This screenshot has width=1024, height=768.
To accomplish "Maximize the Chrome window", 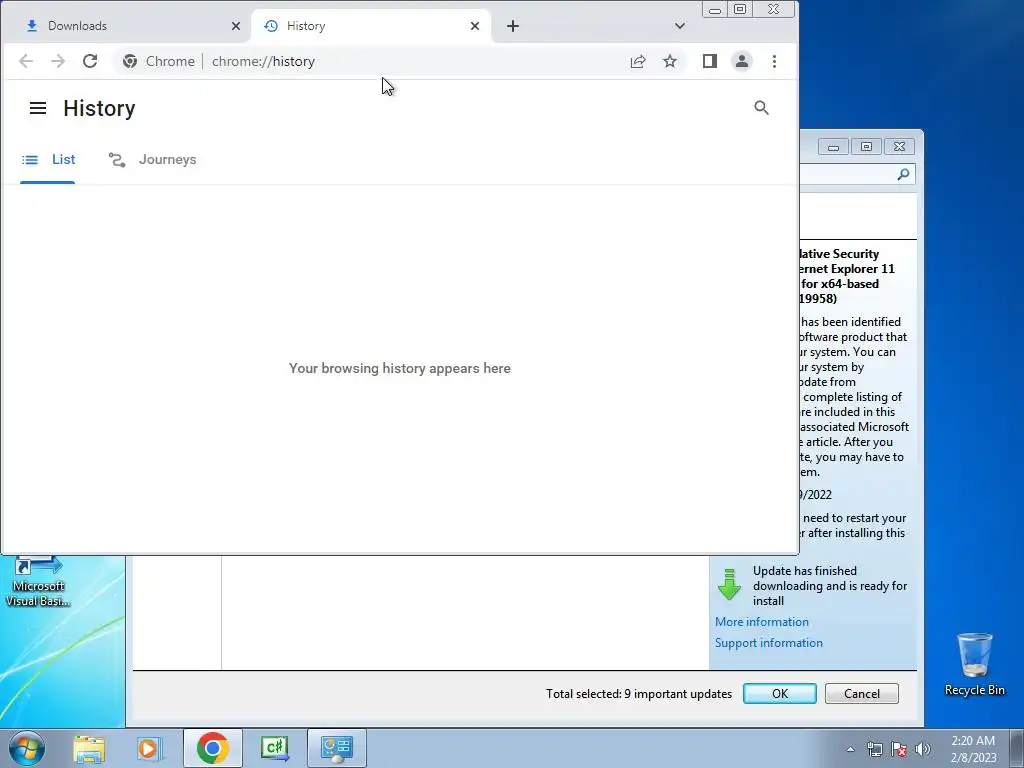I will [x=740, y=10].
